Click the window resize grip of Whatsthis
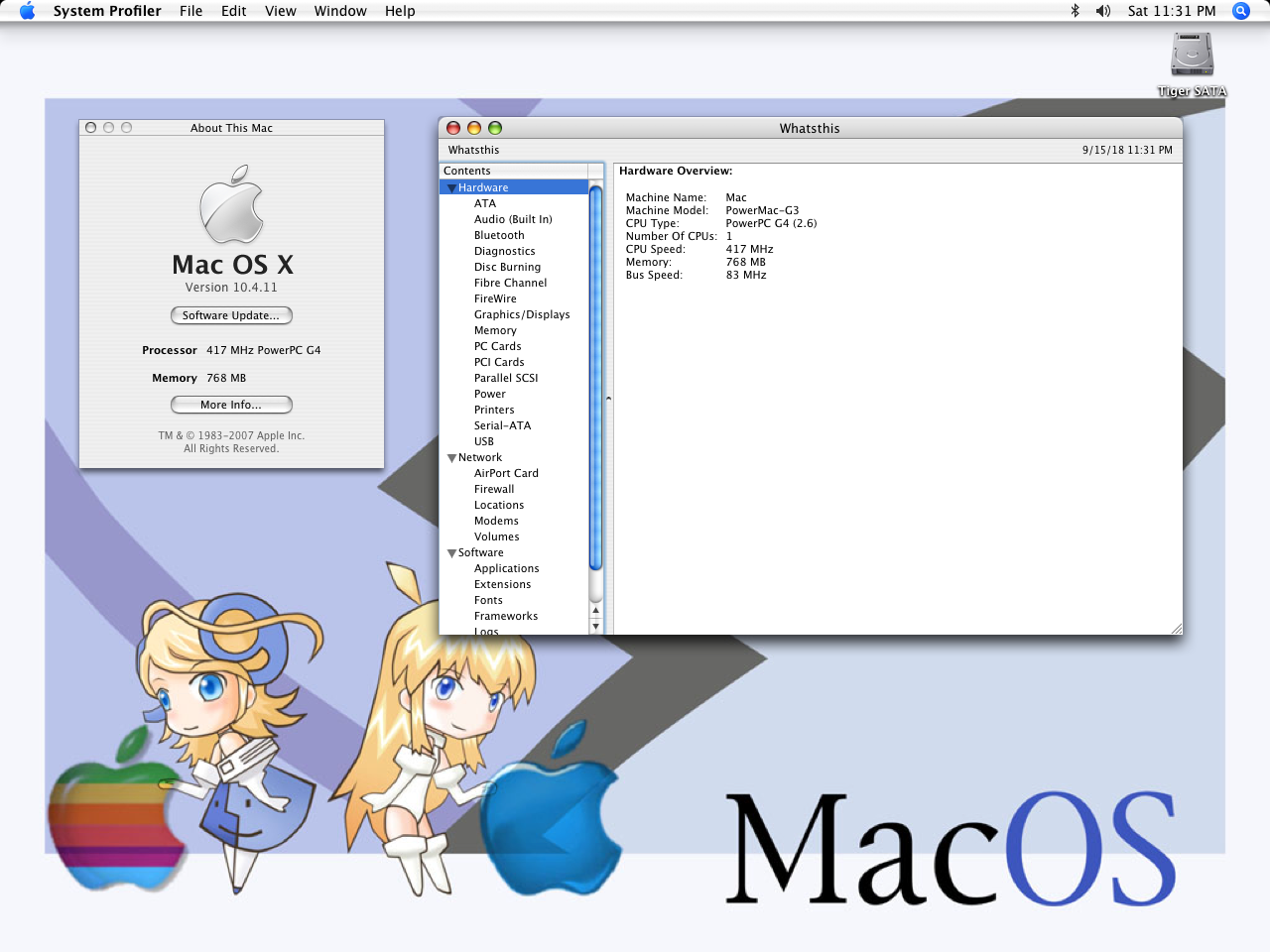Screen dimensions: 1270x952 pos(1176,629)
